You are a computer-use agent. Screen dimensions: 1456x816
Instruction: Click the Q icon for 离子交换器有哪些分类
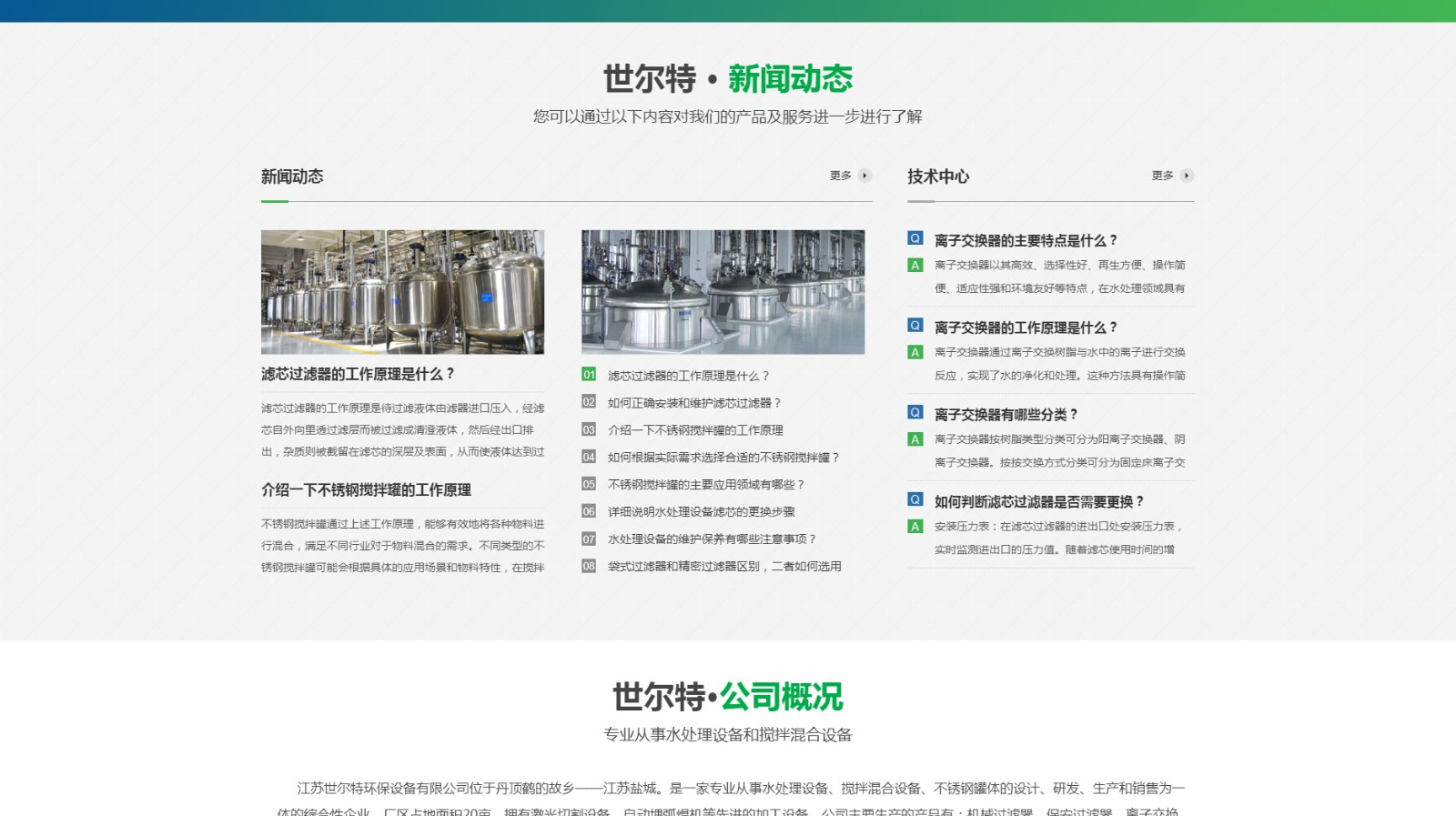tap(915, 412)
